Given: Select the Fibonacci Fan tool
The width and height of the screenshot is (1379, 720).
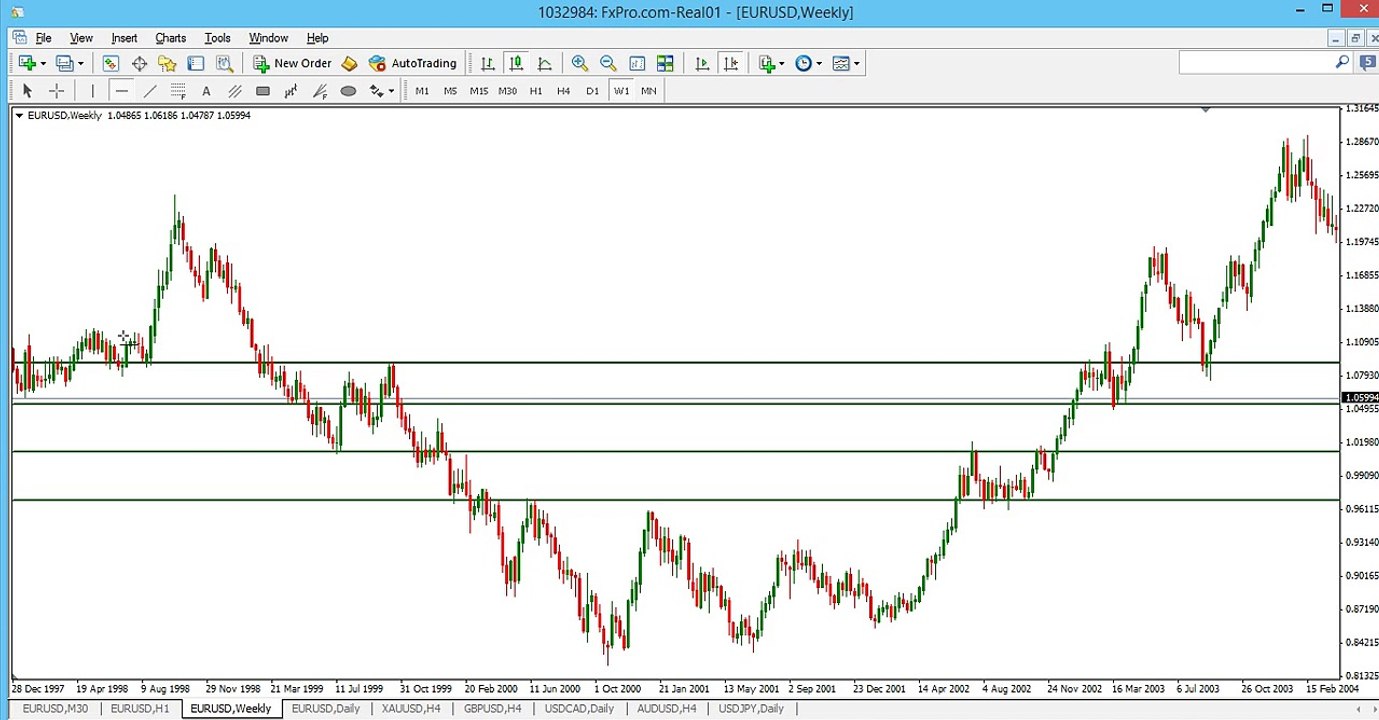Looking at the screenshot, I should (320, 91).
